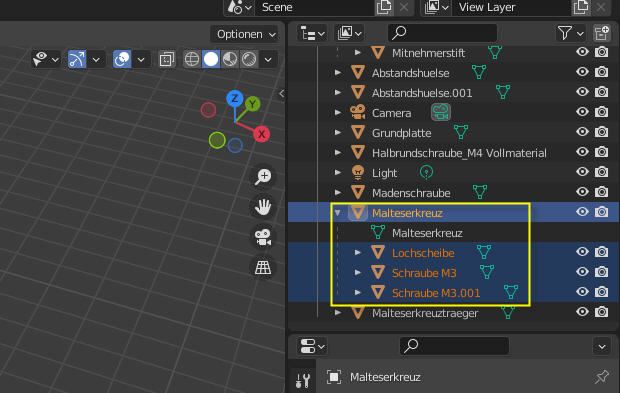Click the outliner search field
Screen dimensions: 620x393
click(x=442, y=33)
